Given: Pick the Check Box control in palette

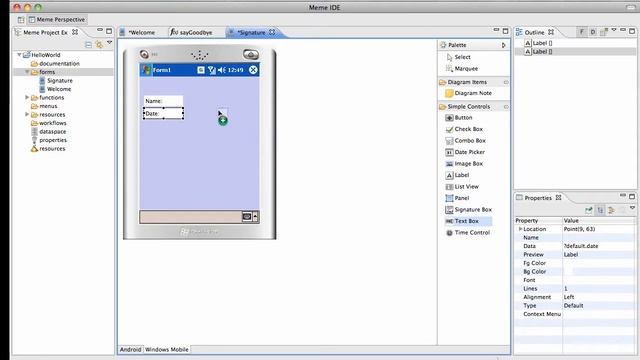Looking at the screenshot, I should pos(464,129).
